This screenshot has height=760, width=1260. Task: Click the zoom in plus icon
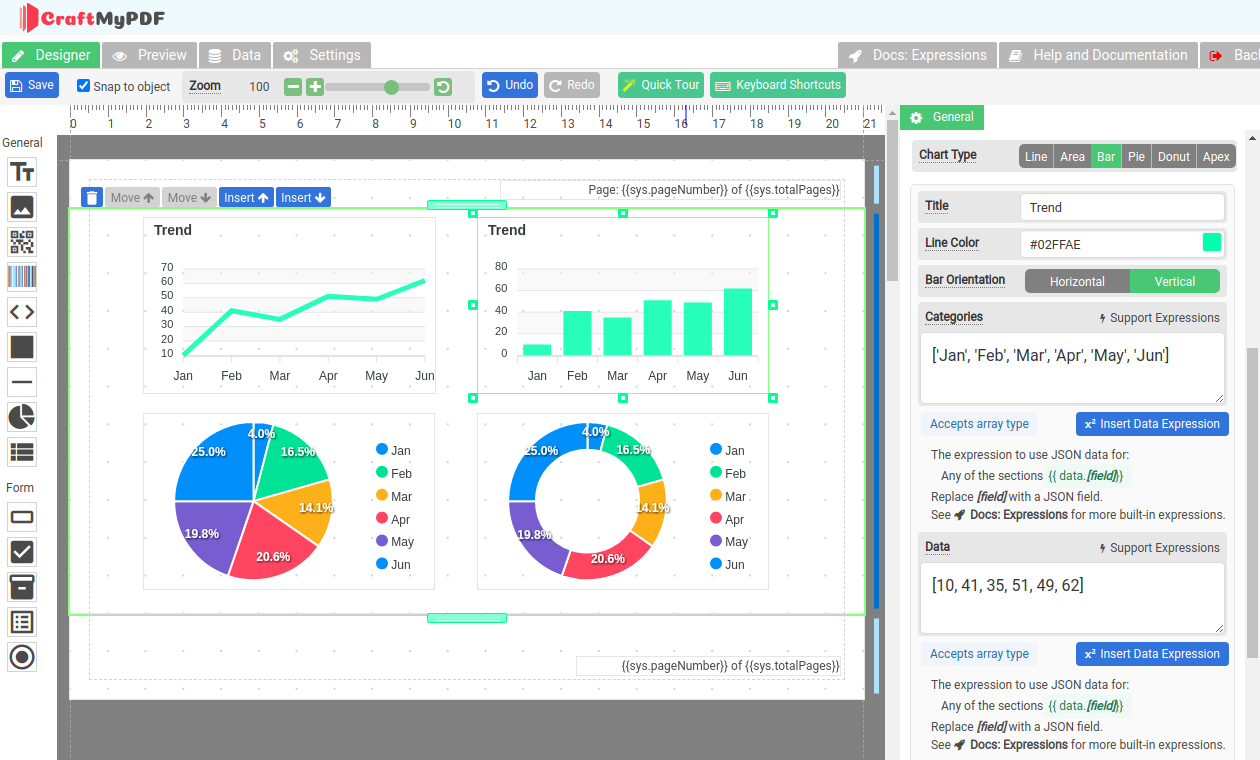click(314, 87)
